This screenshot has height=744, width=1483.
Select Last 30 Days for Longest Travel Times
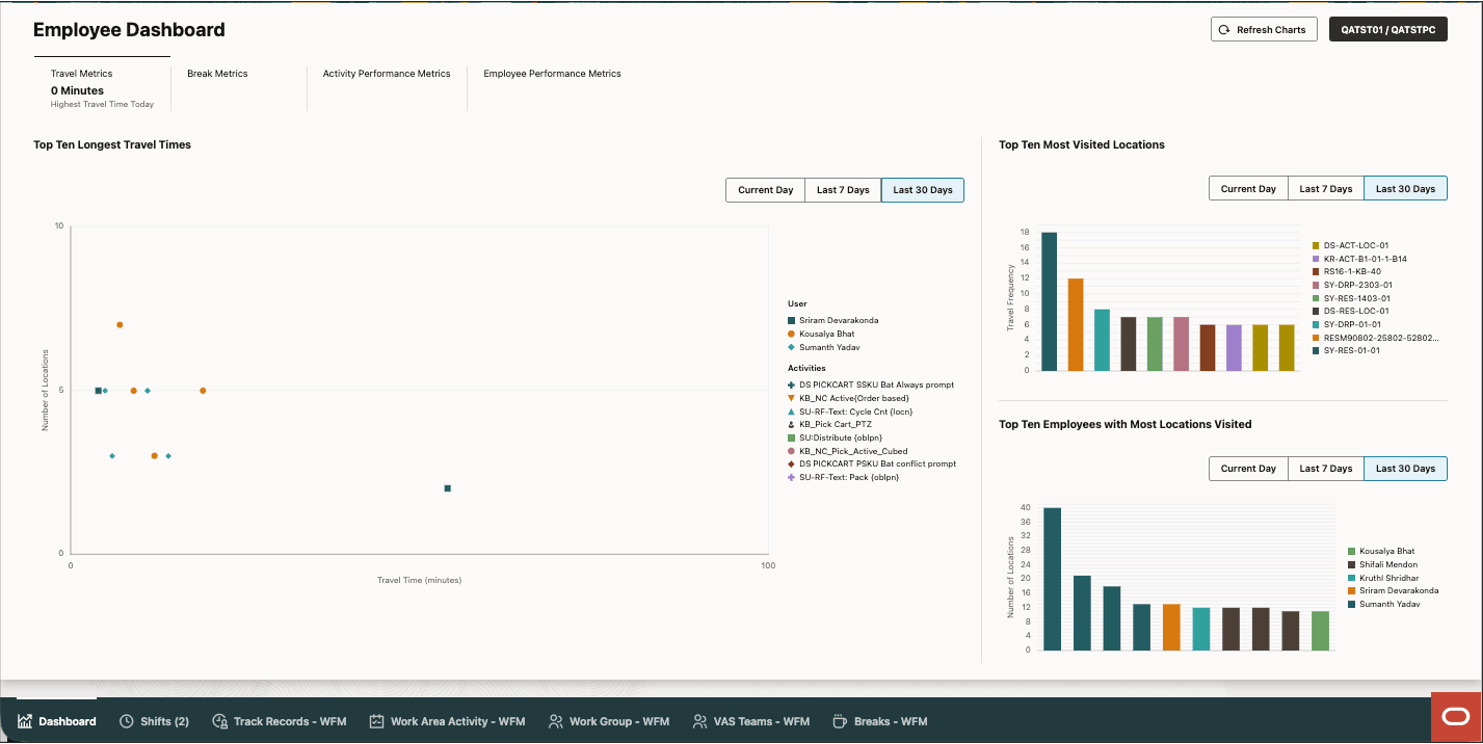coord(922,190)
